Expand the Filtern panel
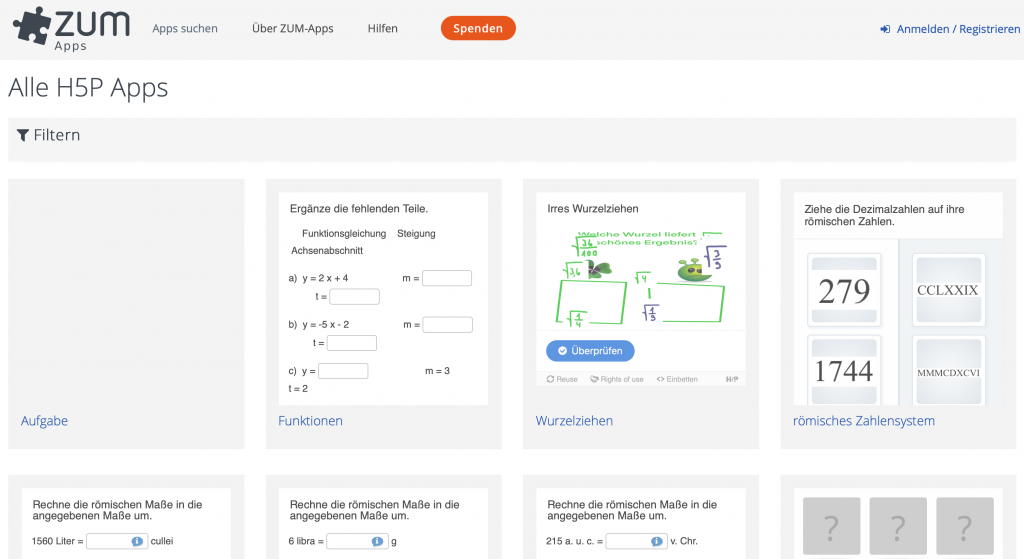Viewport: 1024px width, 559px height. (57, 135)
